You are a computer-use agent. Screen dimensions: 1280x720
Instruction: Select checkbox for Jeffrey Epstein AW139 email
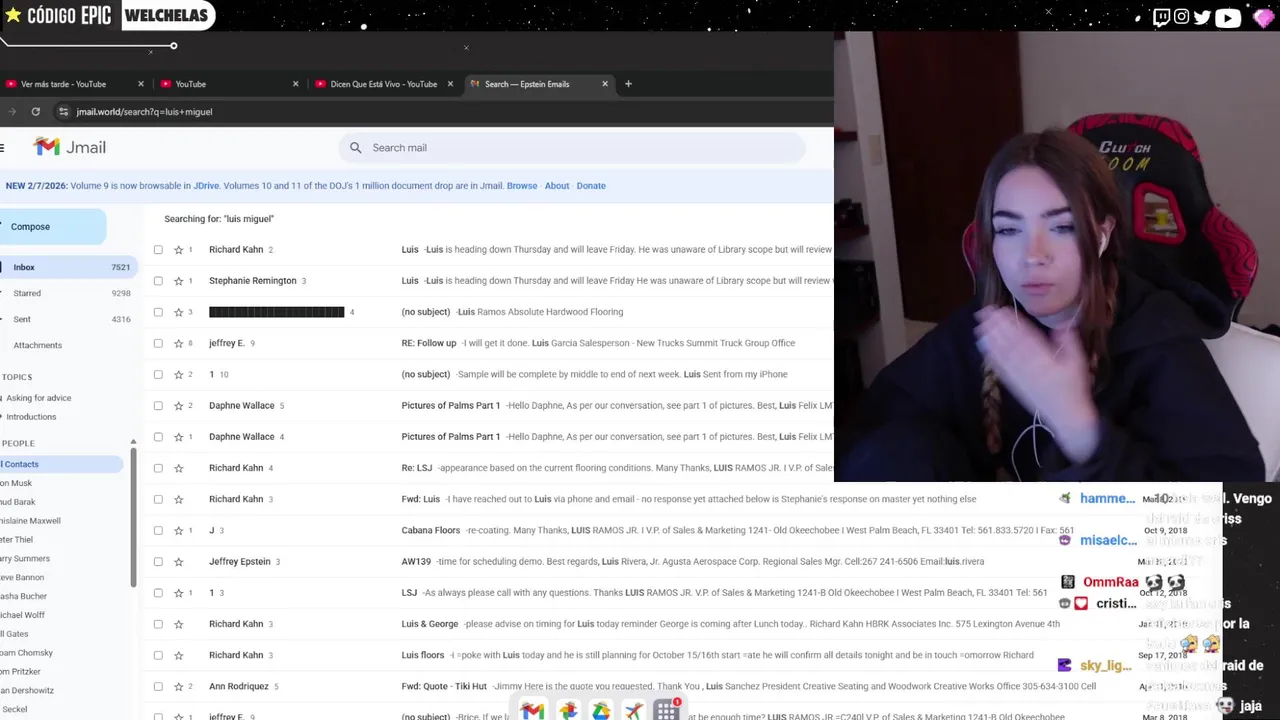[x=158, y=562]
